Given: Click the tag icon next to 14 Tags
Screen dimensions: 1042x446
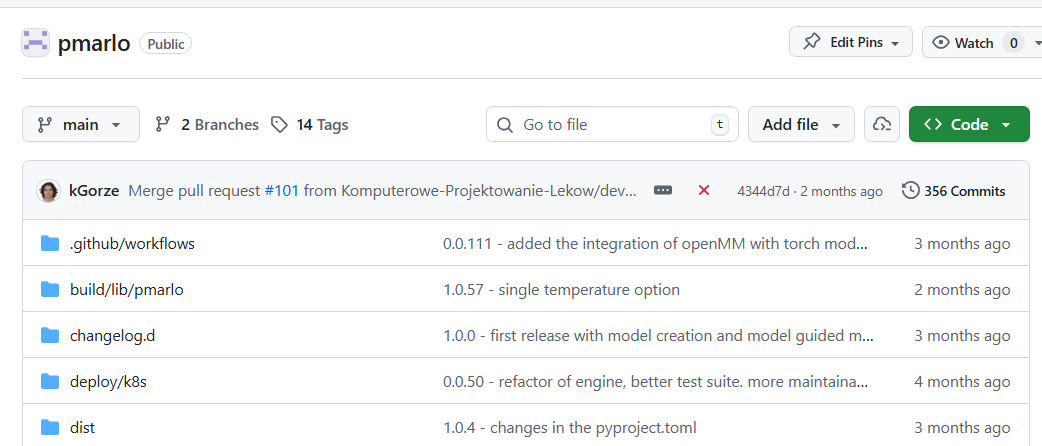Looking at the screenshot, I should [x=279, y=124].
